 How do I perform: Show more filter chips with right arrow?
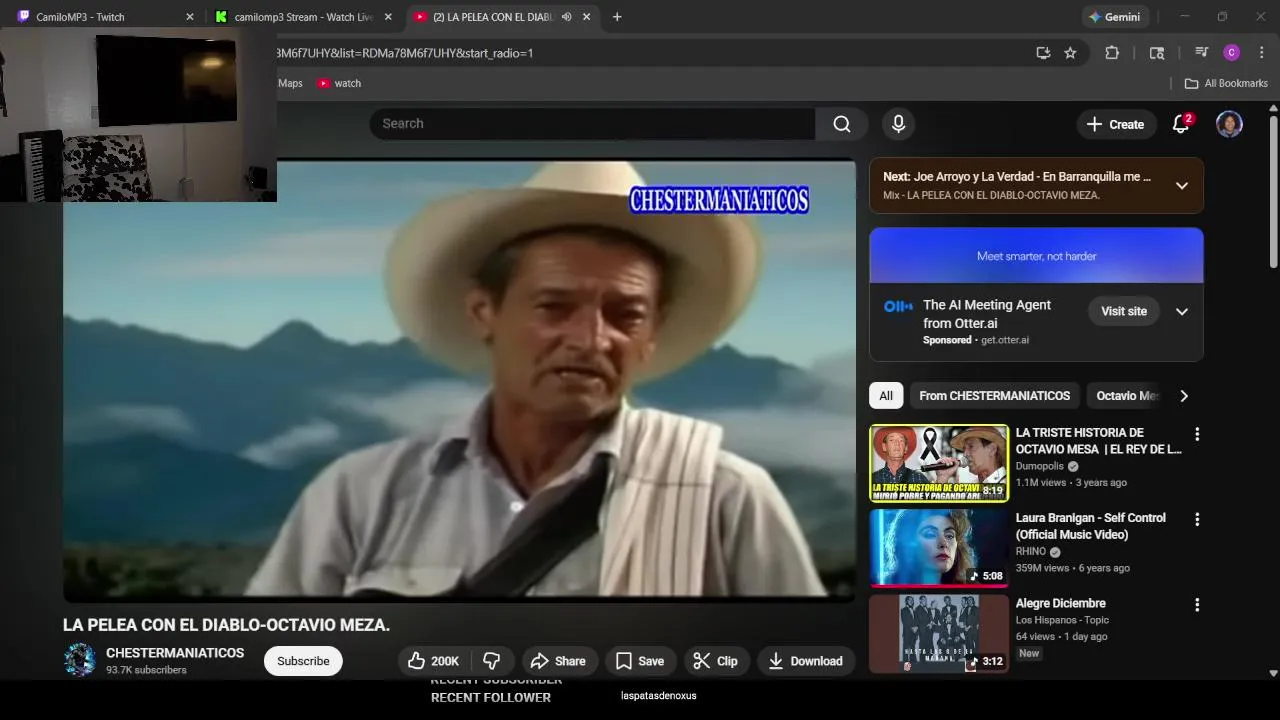point(1184,396)
